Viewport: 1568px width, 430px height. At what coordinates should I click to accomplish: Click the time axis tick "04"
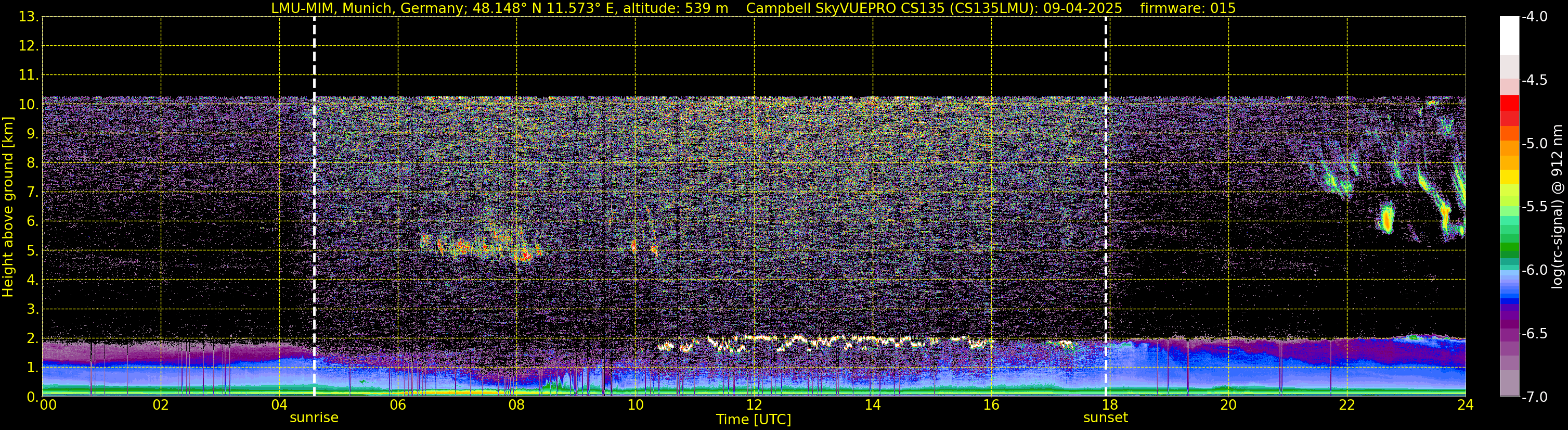point(279,405)
